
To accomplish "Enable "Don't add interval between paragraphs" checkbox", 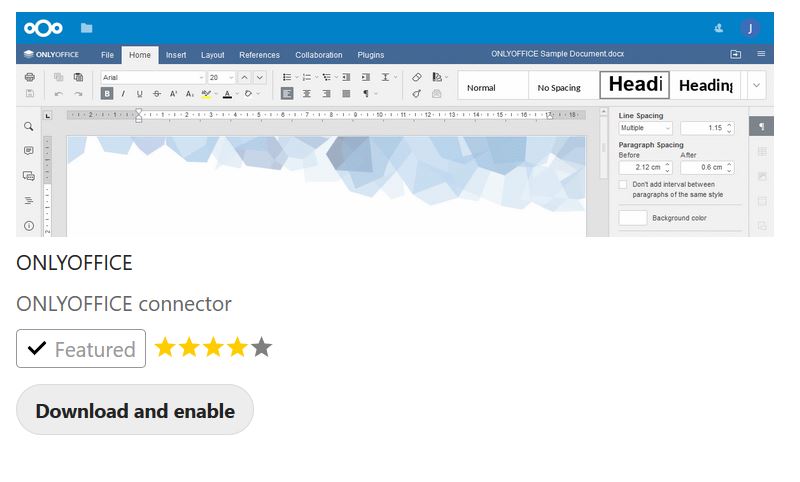I will click(624, 185).
